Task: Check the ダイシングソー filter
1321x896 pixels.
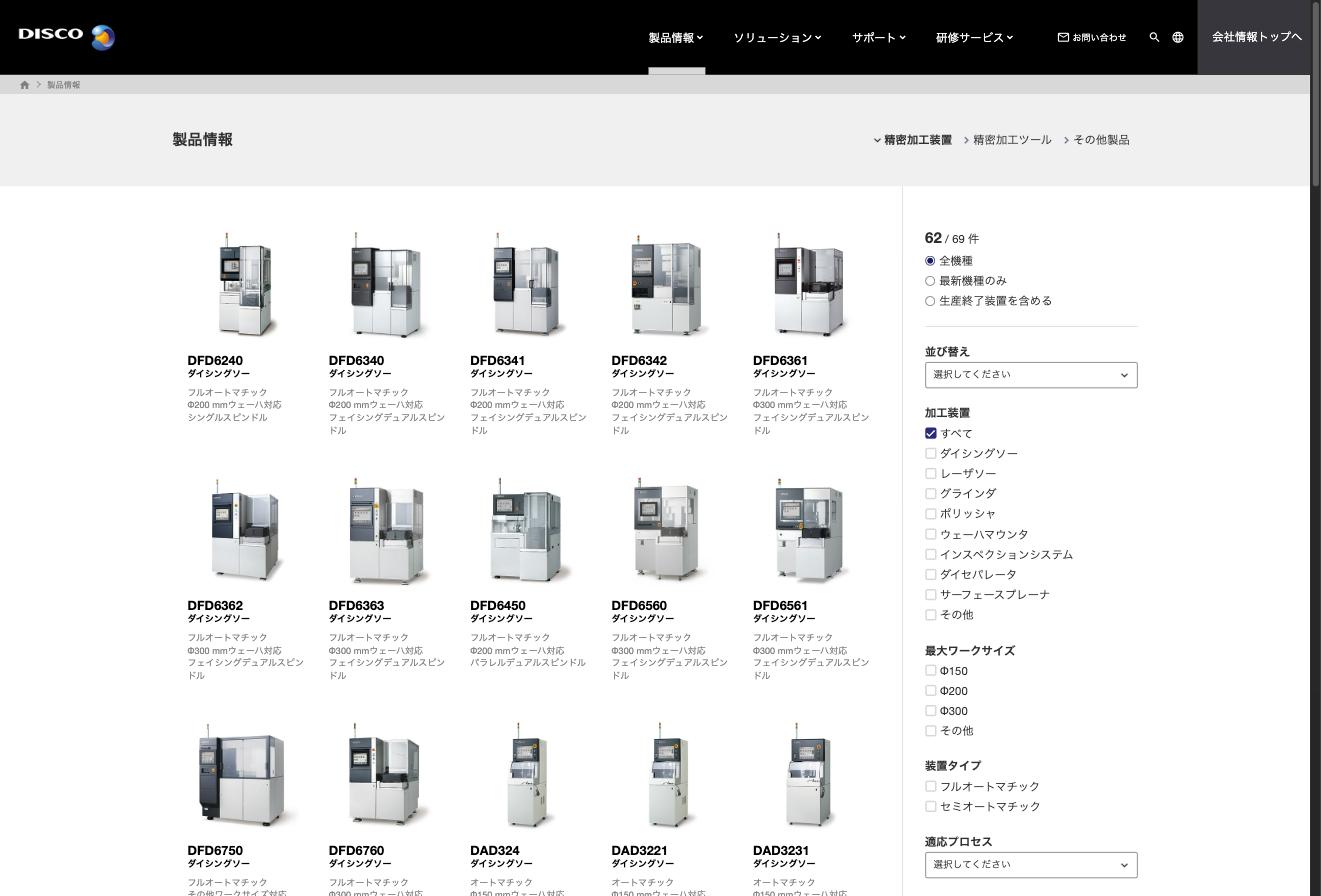Action: click(931, 453)
